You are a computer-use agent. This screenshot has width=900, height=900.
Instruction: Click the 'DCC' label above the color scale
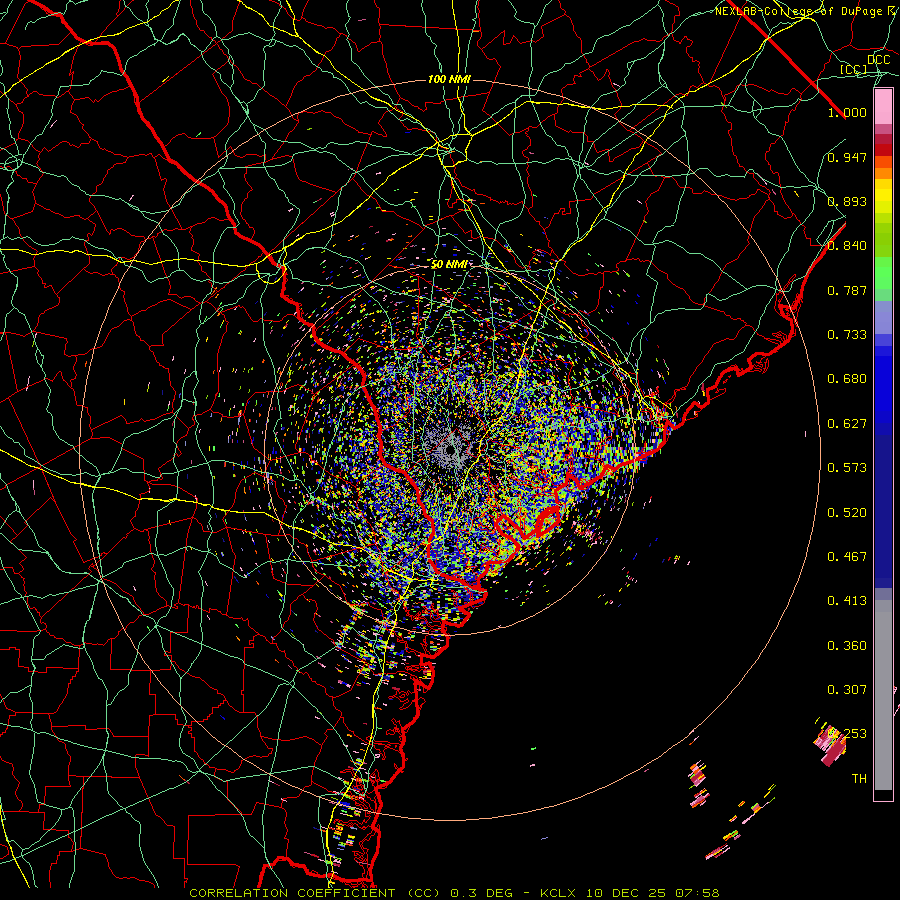tap(878, 60)
